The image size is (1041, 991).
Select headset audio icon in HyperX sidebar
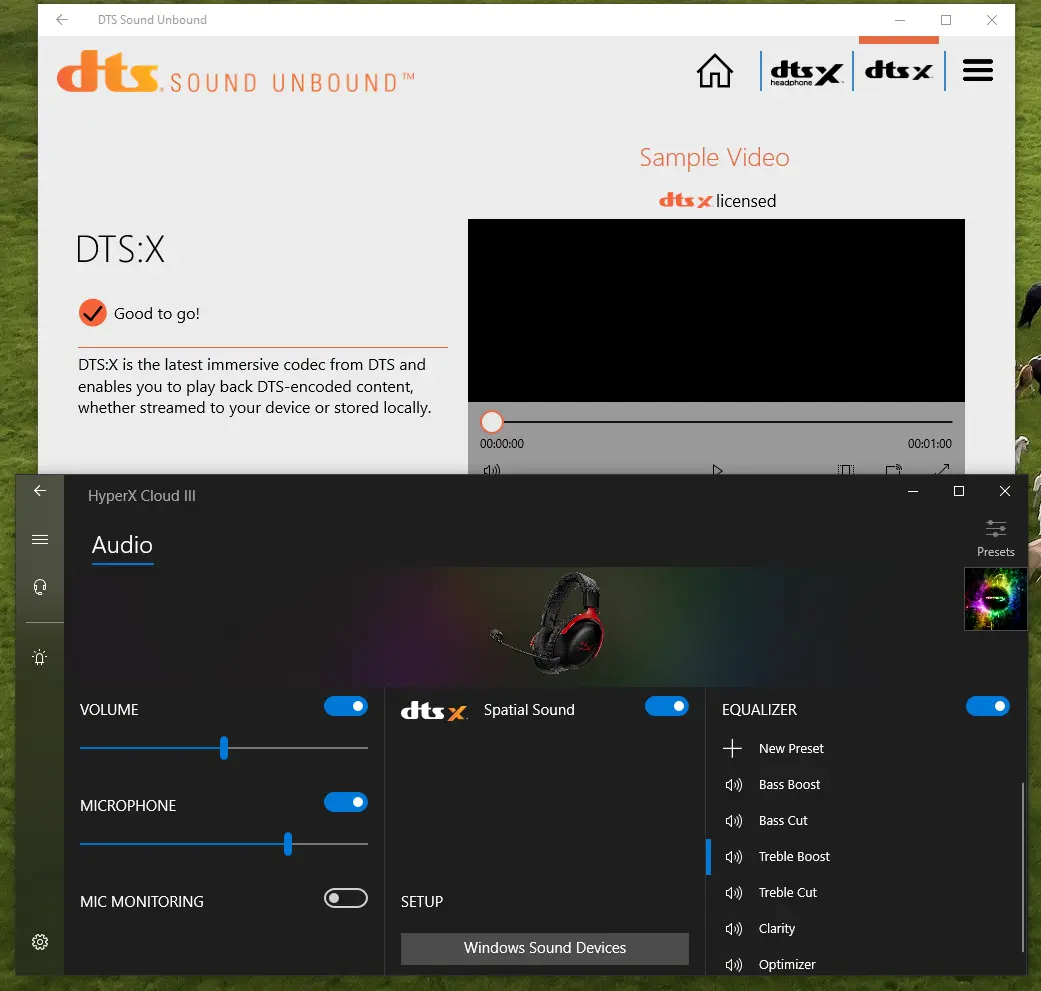[x=40, y=587]
